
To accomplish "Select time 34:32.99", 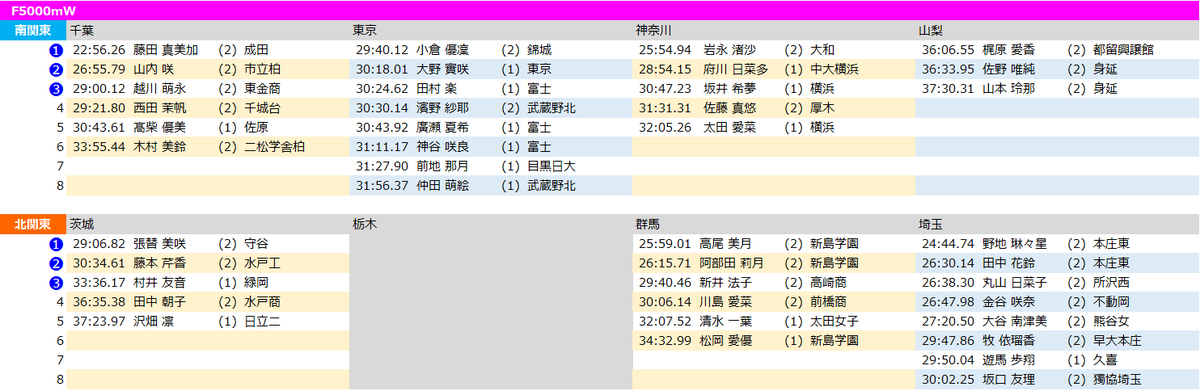I will 666,342.
